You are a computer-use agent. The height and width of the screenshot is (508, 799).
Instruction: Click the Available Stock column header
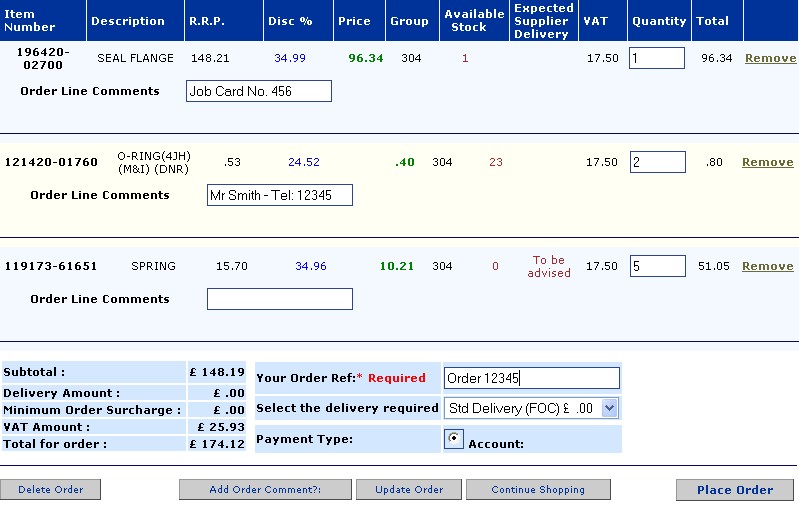pyautogui.click(x=473, y=20)
